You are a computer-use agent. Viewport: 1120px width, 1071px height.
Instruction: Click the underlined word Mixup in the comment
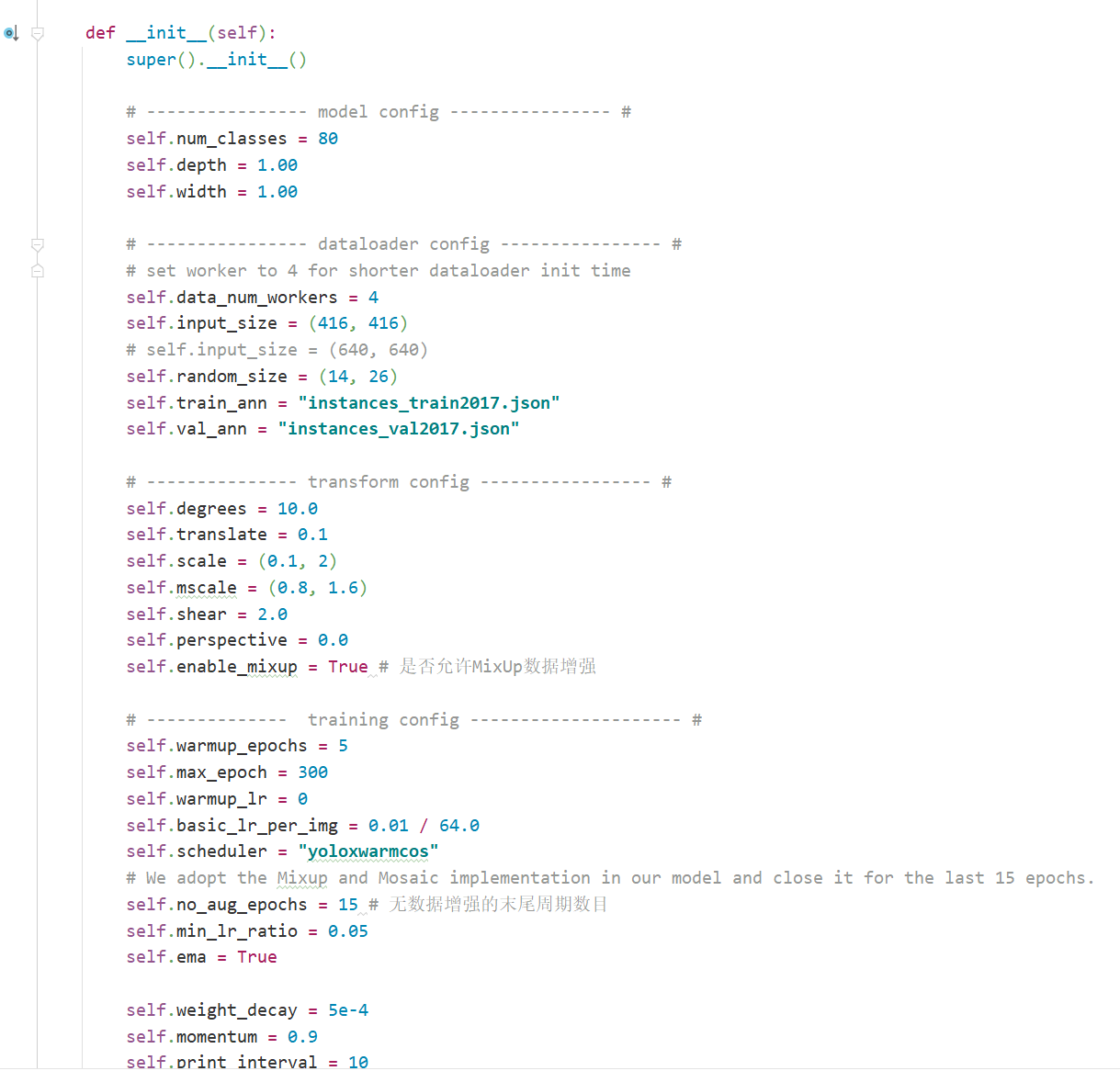301,877
